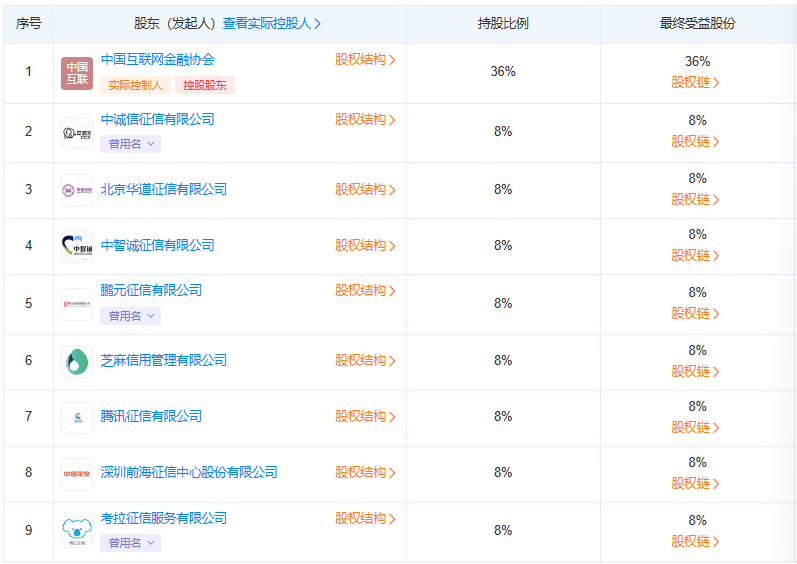The width and height of the screenshot is (797, 564).
Task: Click the 36% value in 持股比例 column
Action: click(x=503, y=72)
